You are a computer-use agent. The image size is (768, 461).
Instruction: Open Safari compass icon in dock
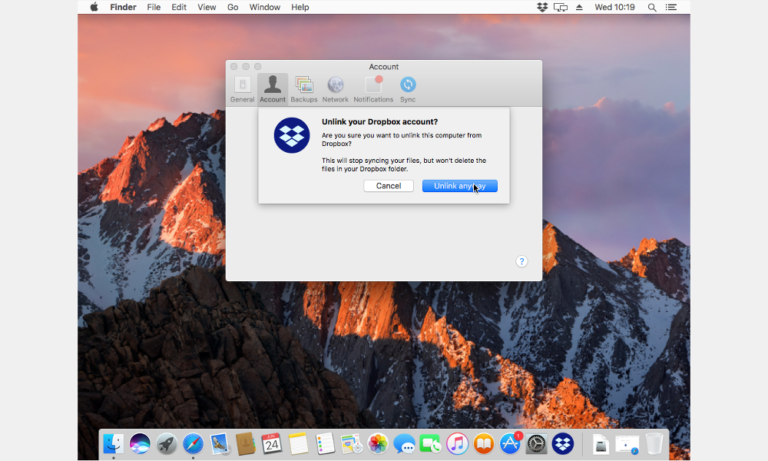click(x=193, y=444)
